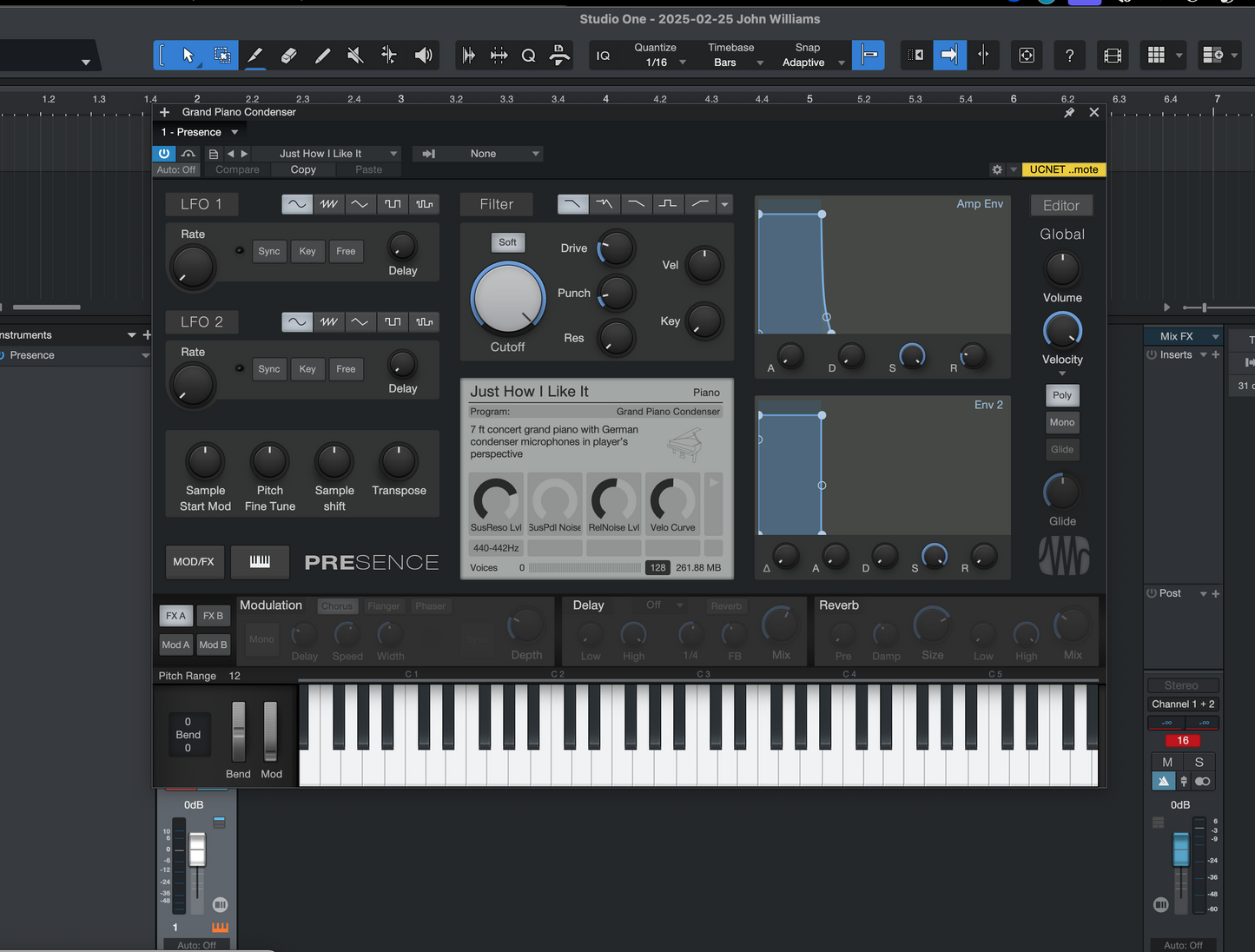1255x952 pixels.
Task: Open the MOD/FX panel in Presence
Action: [x=194, y=562]
